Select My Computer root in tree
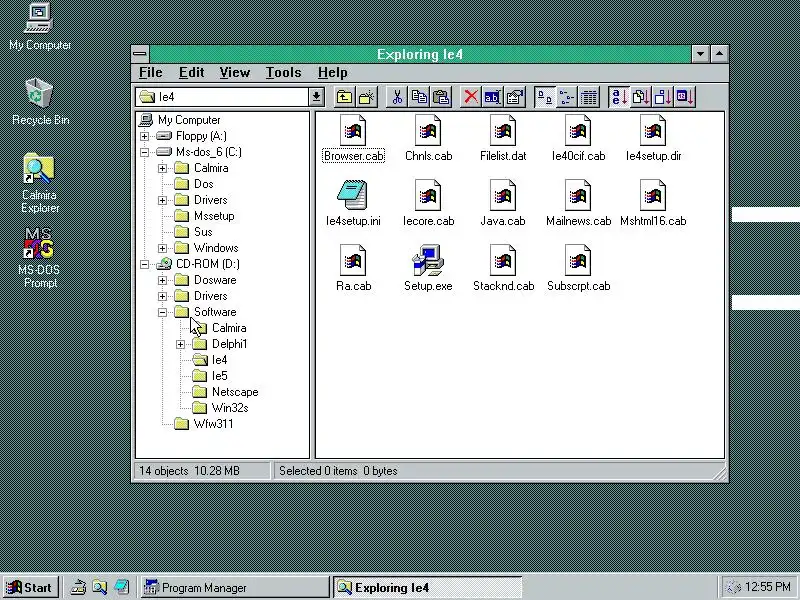 [180, 120]
